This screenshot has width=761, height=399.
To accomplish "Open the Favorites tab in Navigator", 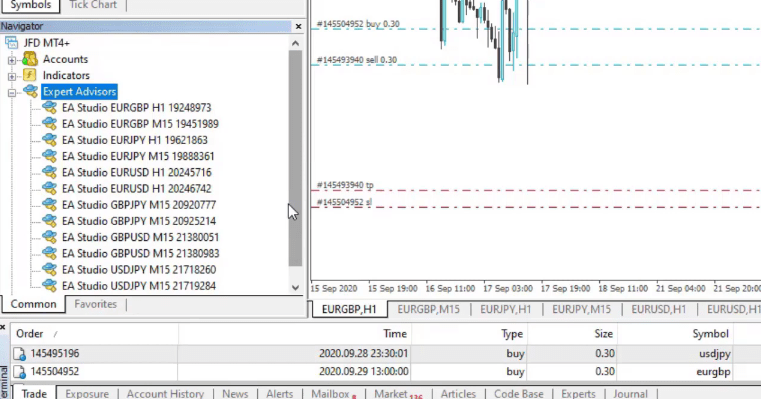I will point(96,304).
